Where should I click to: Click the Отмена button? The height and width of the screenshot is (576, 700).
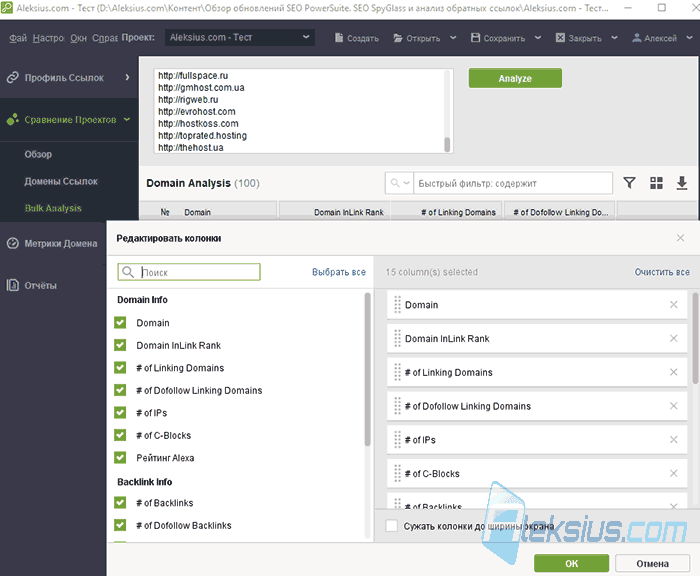(x=652, y=563)
